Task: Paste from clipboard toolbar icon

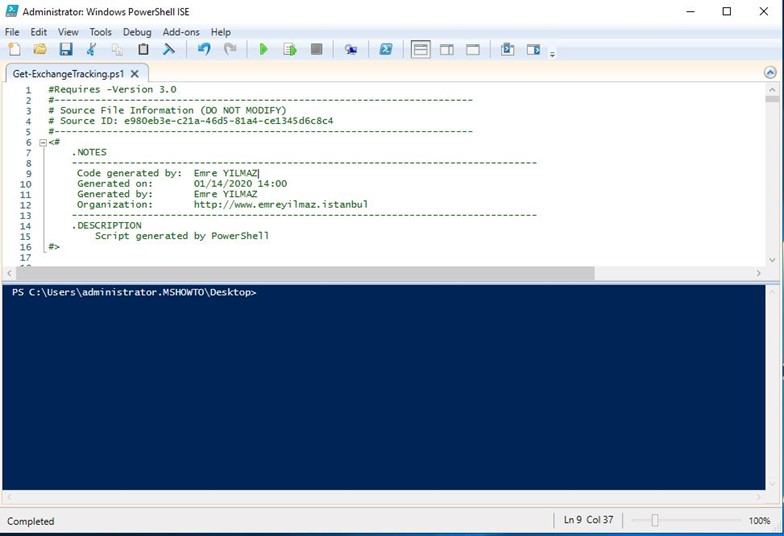Action: pyautogui.click(x=143, y=50)
